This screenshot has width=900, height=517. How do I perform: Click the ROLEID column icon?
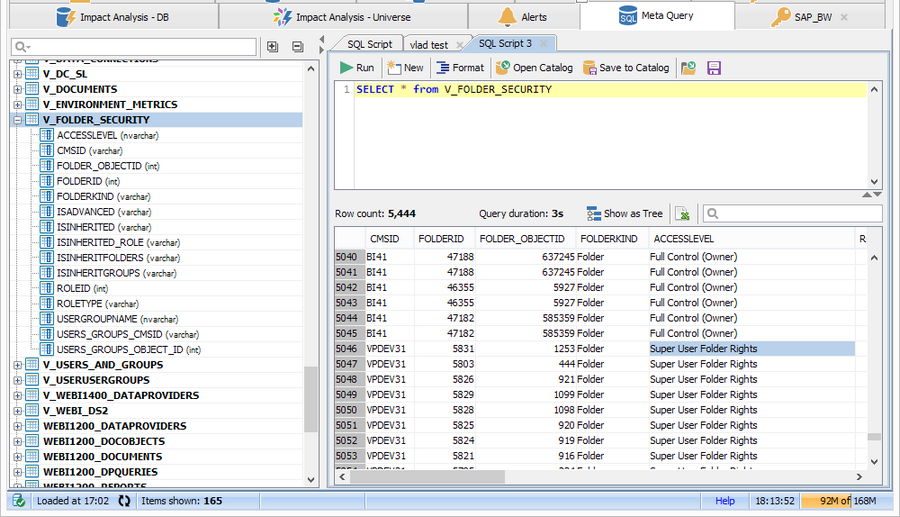(47, 288)
